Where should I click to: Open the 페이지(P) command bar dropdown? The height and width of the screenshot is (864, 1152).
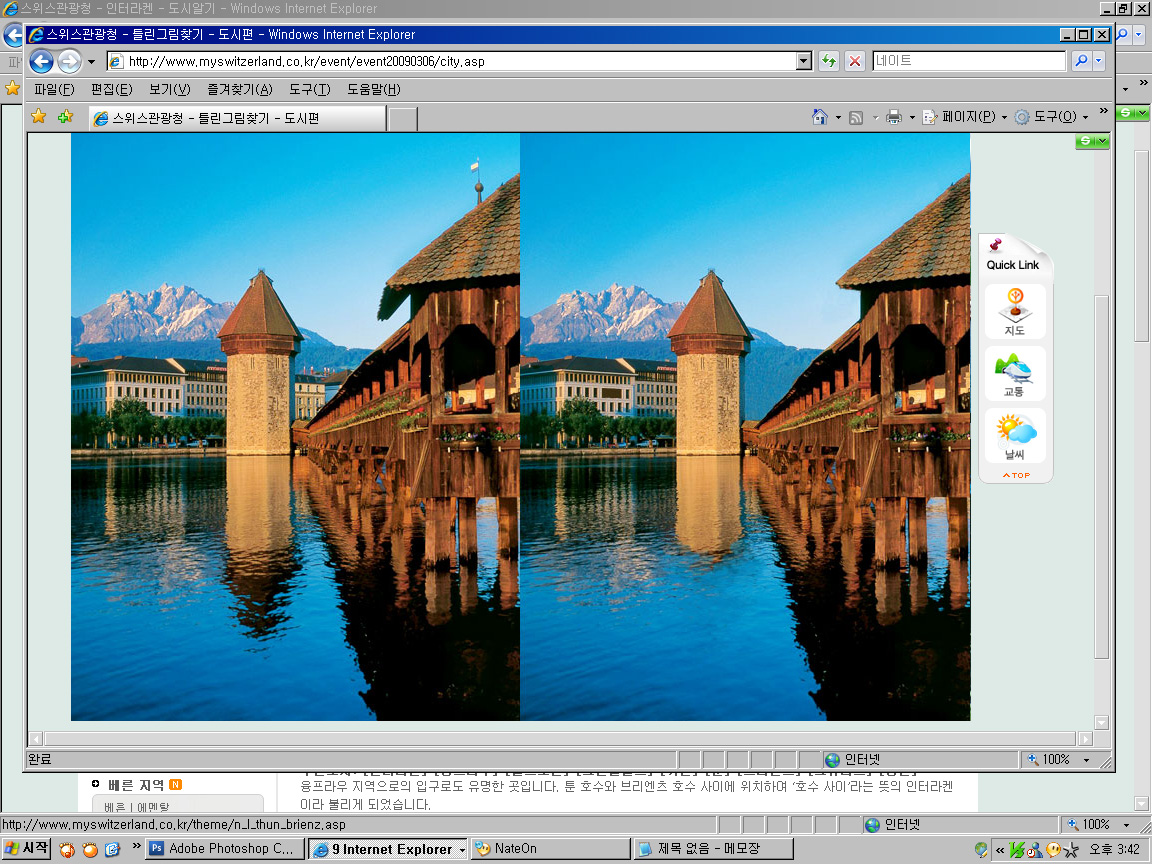961,117
